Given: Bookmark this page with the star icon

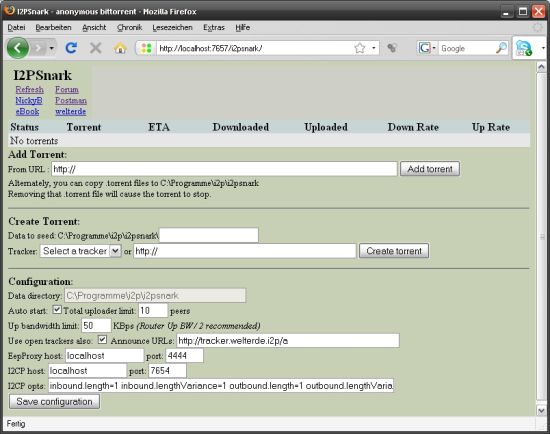Looking at the screenshot, I should click(x=360, y=48).
